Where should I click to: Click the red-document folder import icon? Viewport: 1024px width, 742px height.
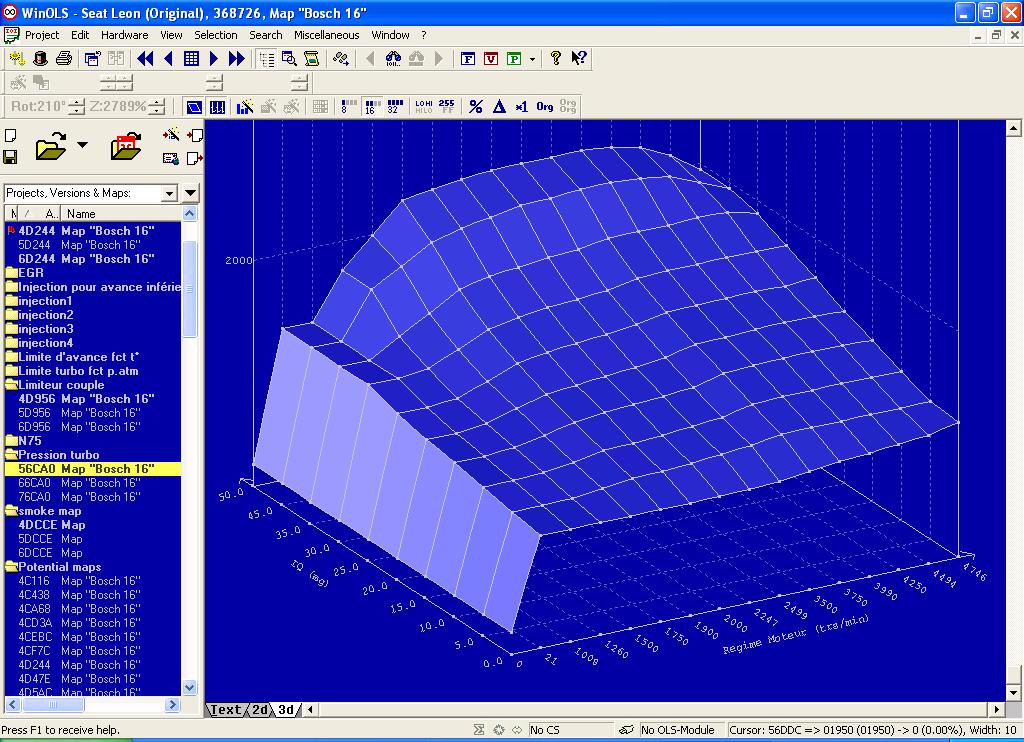[126, 146]
